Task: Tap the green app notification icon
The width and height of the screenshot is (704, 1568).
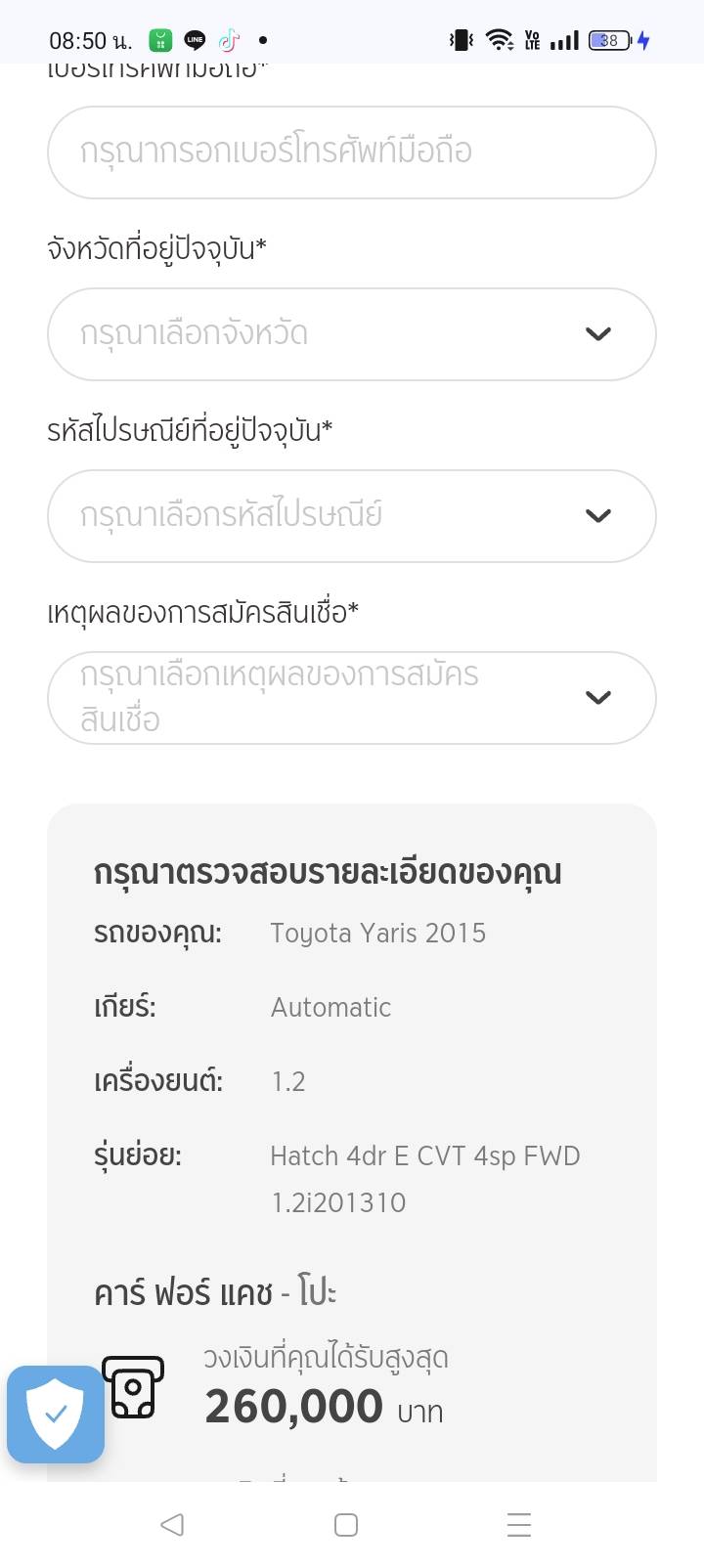Action: pyautogui.click(x=160, y=40)
